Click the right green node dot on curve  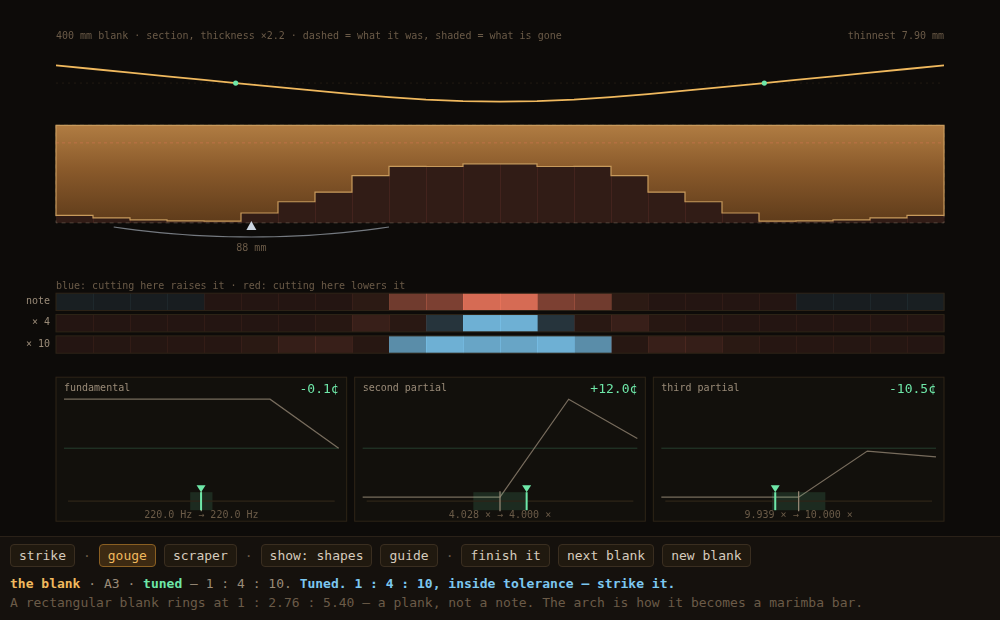(764, 83)
